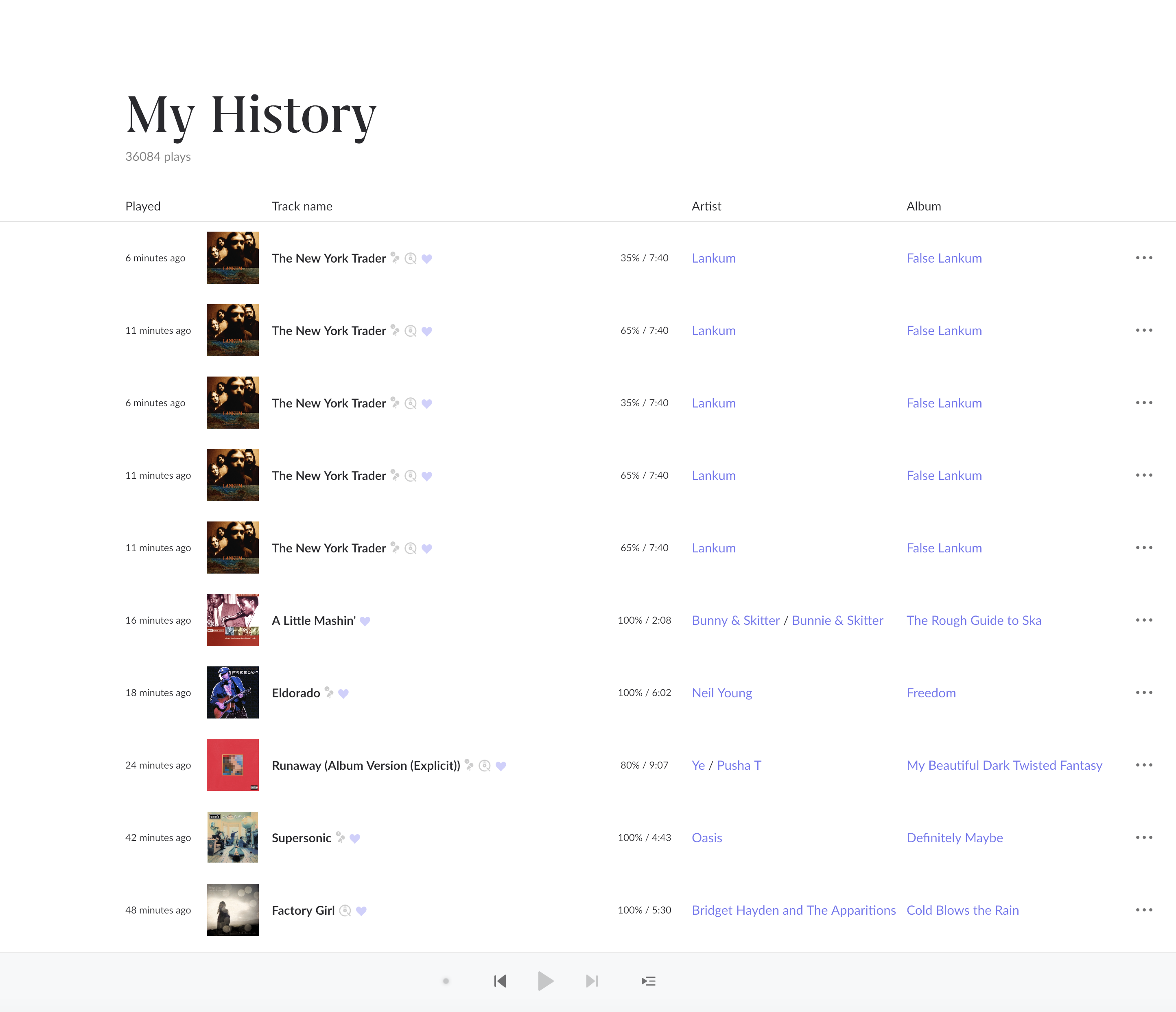Open Cold Blows the Rain album link
The width and height of the screenshot is (1176, 1012).
tap(963, 911)
